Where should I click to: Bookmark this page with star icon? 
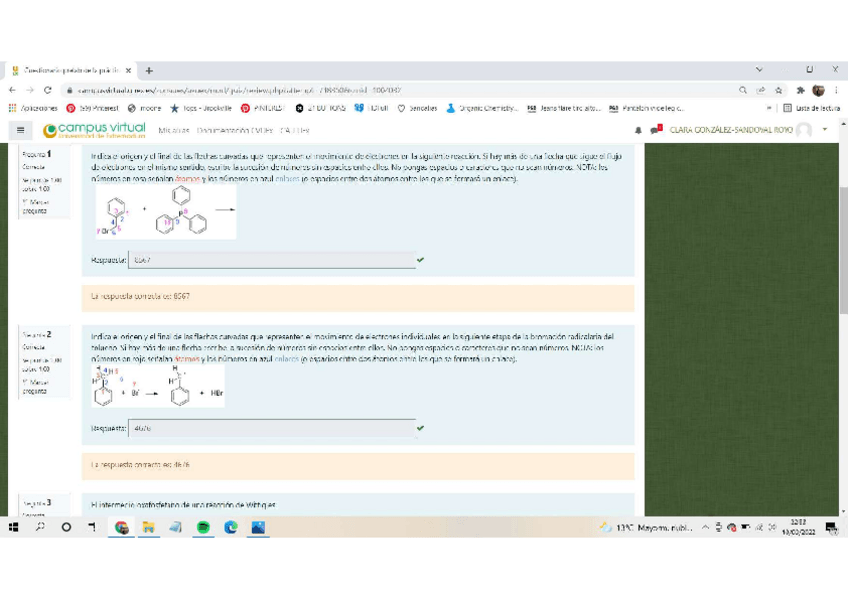tap(778, 90)
